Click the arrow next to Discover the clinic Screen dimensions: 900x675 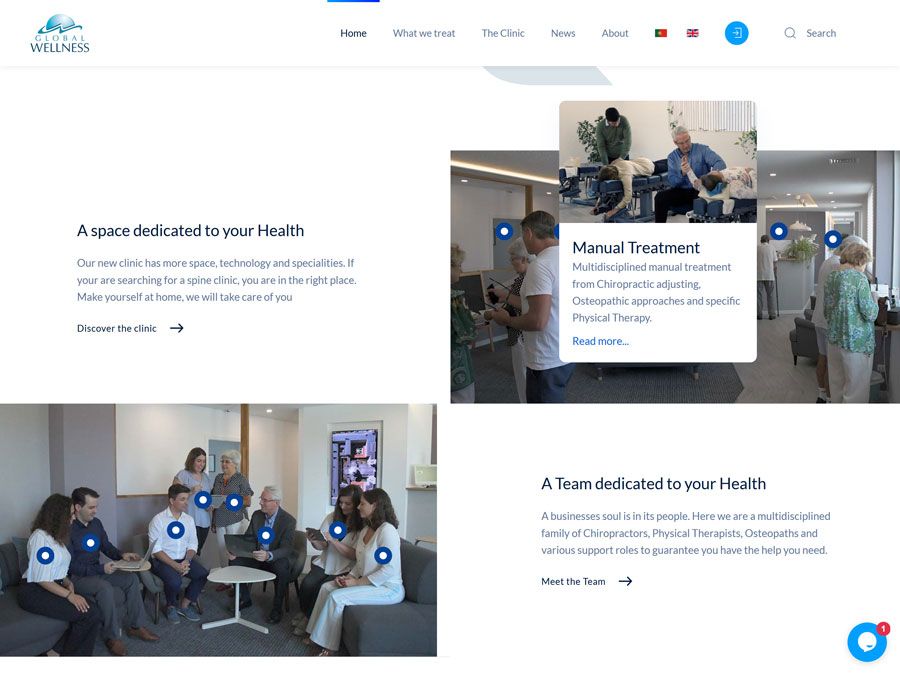pos(177,328)
